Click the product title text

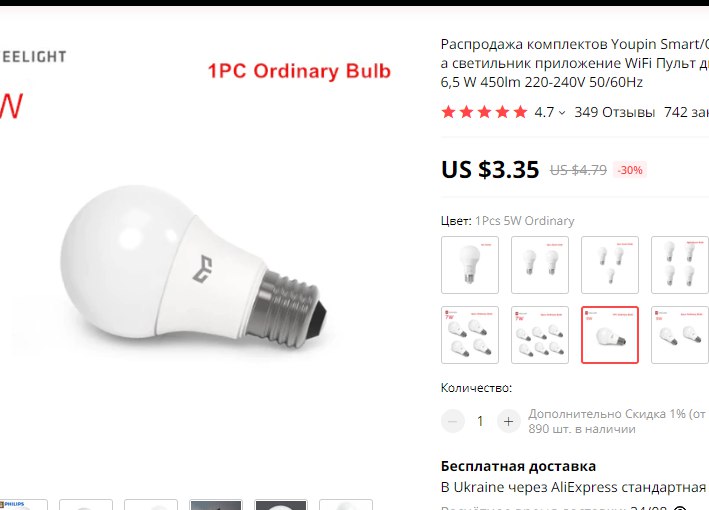pyautogui.click(x=575, y=63)
